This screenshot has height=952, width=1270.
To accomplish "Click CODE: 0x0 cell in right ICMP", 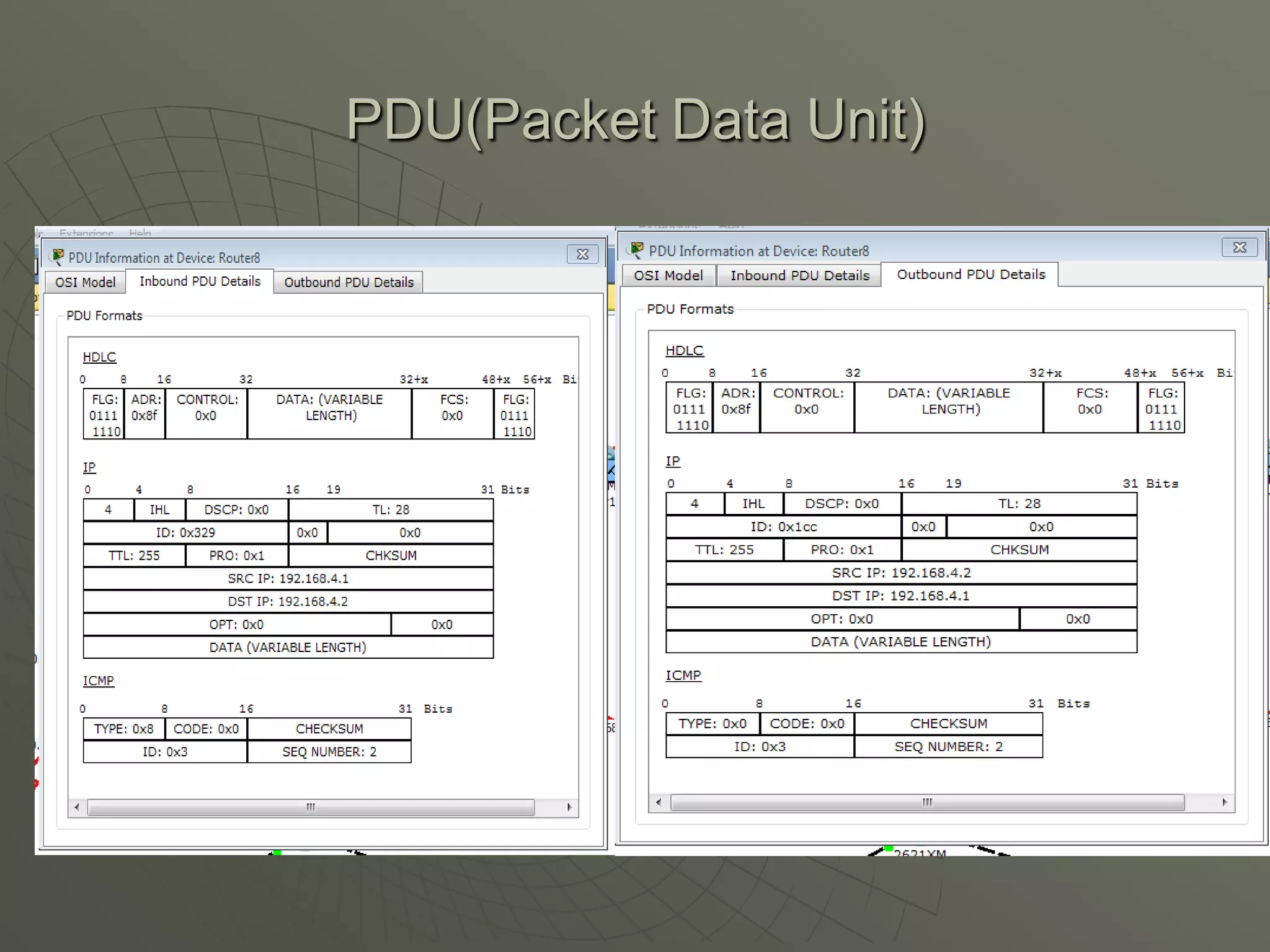I will 807,724.
